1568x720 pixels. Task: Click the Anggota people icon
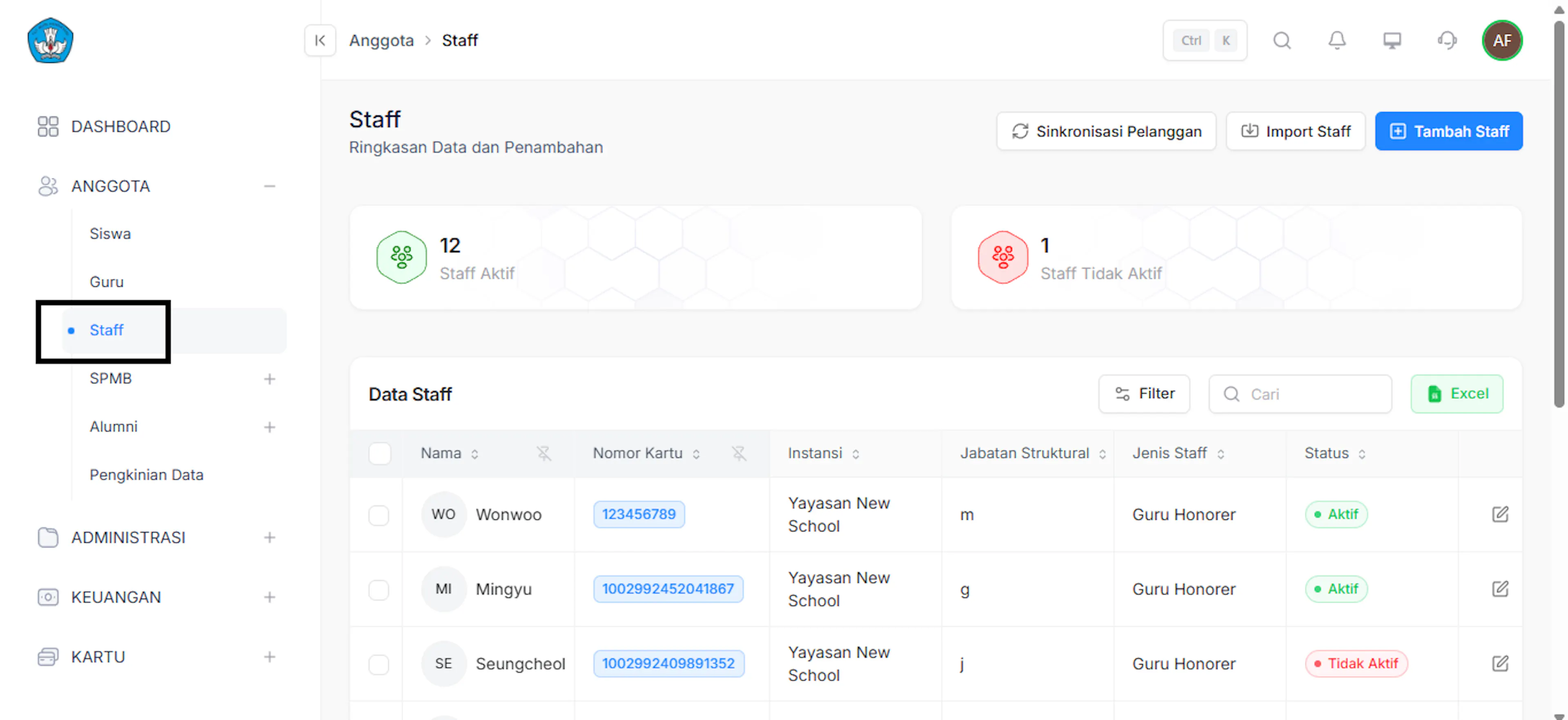[x=47, y=186]
